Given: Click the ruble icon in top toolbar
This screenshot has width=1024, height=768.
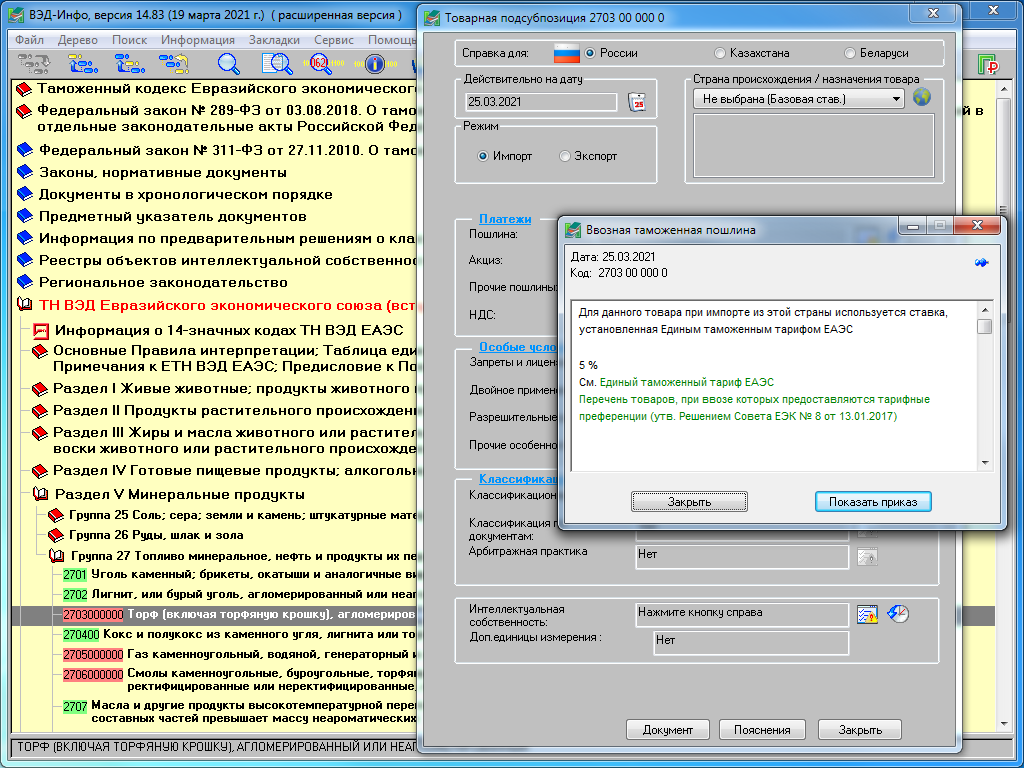Looking at the screenshot, I should 988,65.
